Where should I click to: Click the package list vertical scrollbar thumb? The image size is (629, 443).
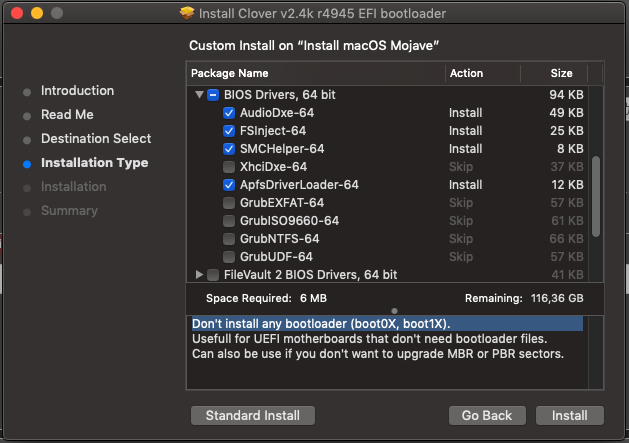click(x=596, y=197)
